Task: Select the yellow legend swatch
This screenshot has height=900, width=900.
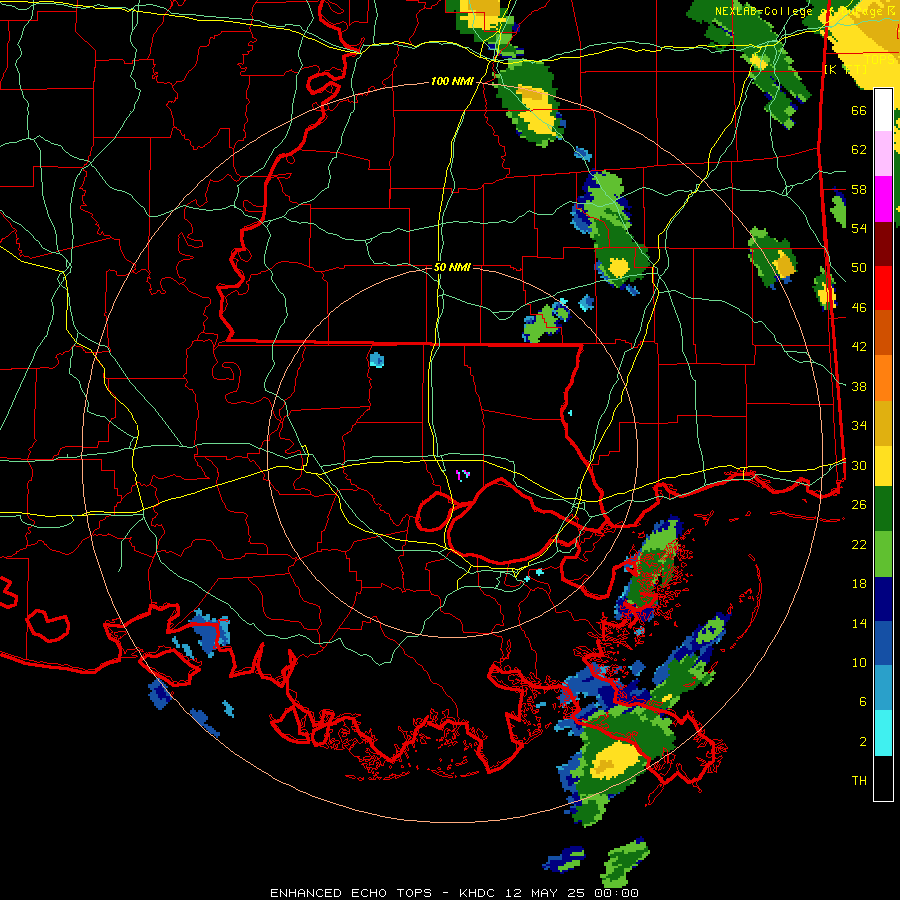Action: [883, 465]
